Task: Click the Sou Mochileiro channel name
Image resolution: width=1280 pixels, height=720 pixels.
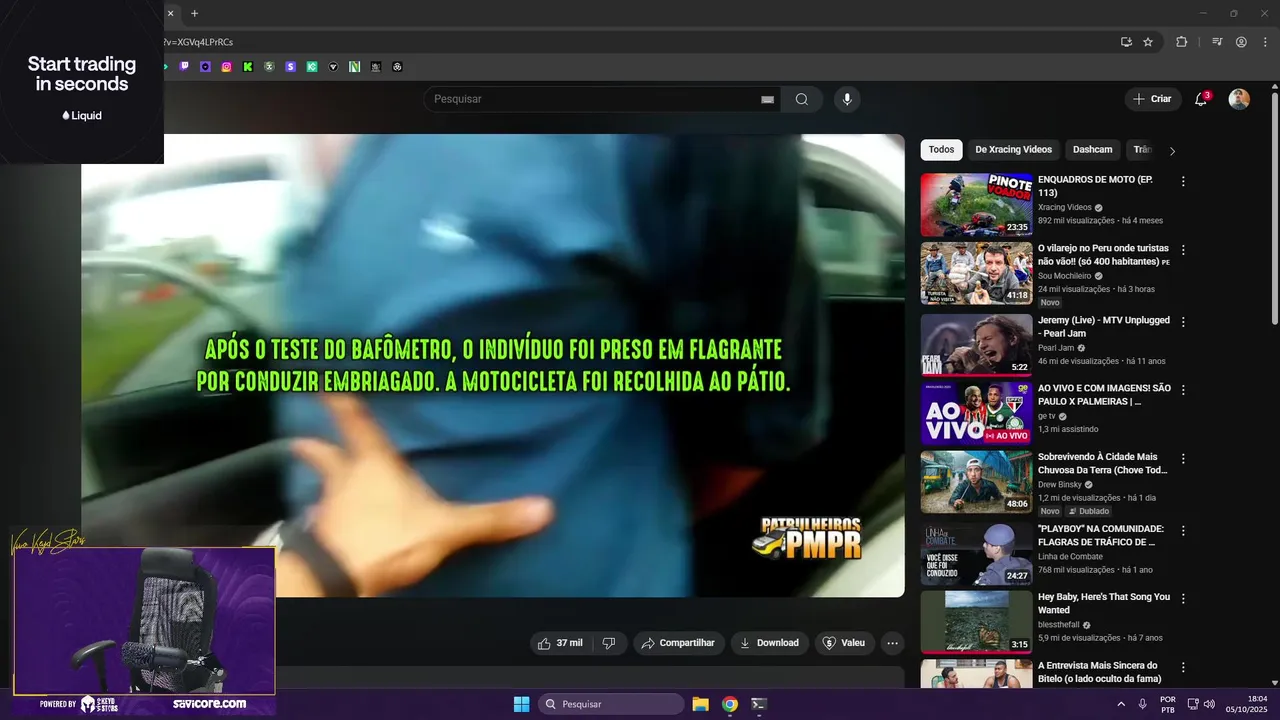Action: [x=1064, y=275]
